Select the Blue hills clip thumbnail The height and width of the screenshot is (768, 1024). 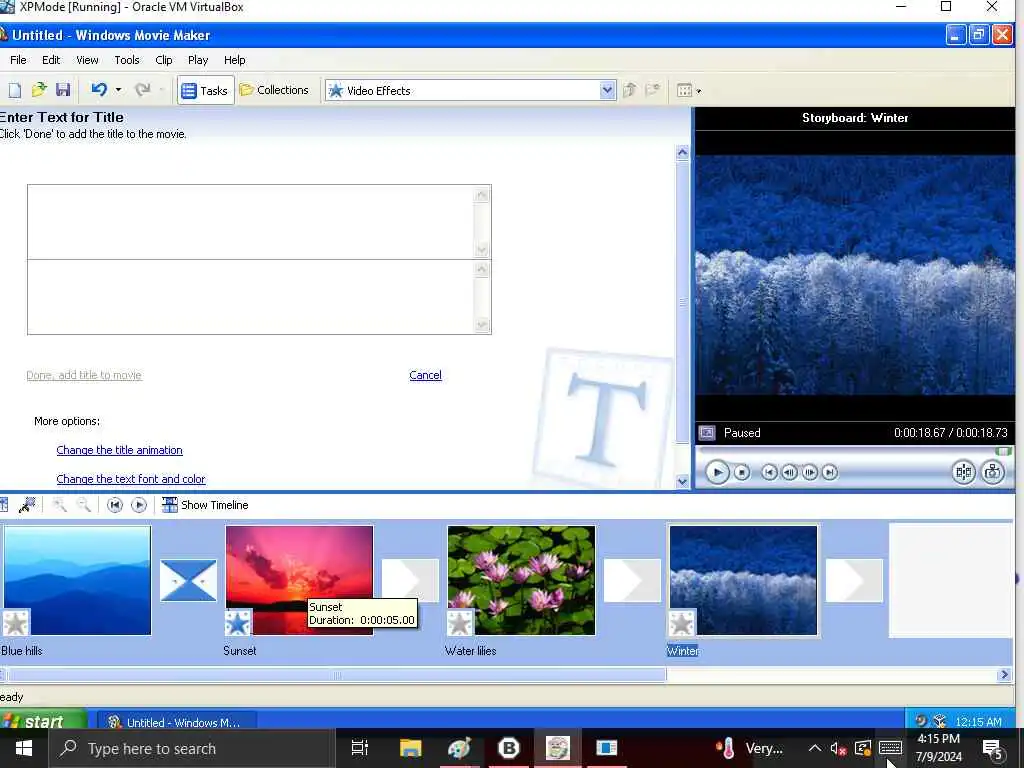[x=77, y=580]
